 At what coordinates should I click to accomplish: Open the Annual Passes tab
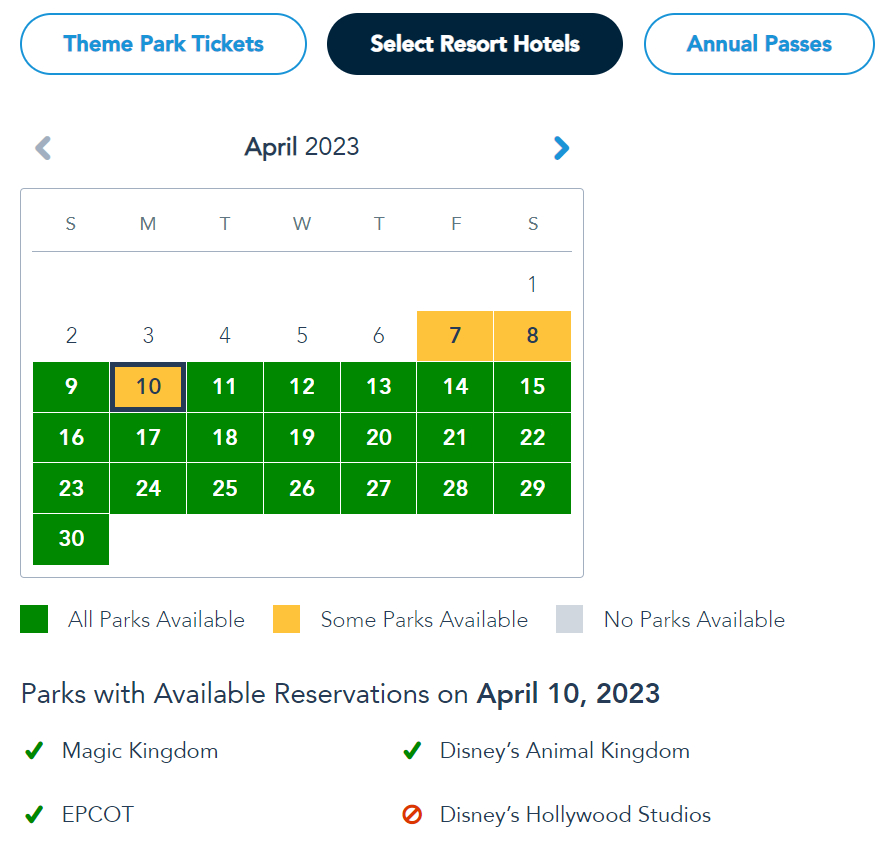pyautogui.click(x=759, y=44)
